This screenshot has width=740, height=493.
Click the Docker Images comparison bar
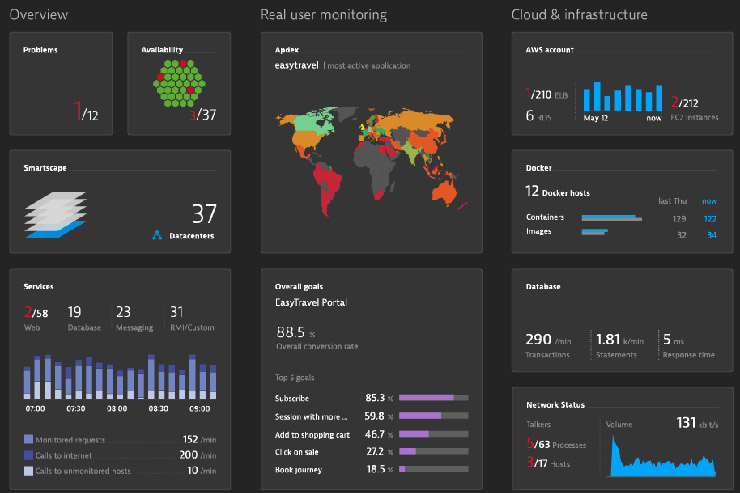(595, 234)
